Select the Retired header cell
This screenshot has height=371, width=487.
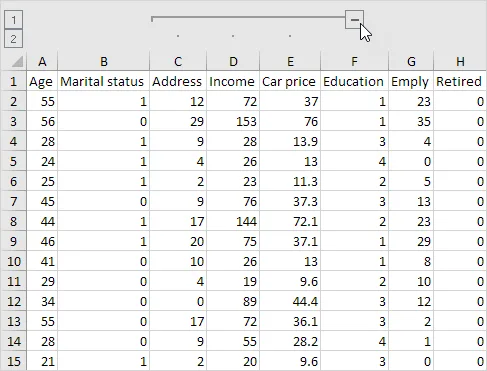(460, 81)
